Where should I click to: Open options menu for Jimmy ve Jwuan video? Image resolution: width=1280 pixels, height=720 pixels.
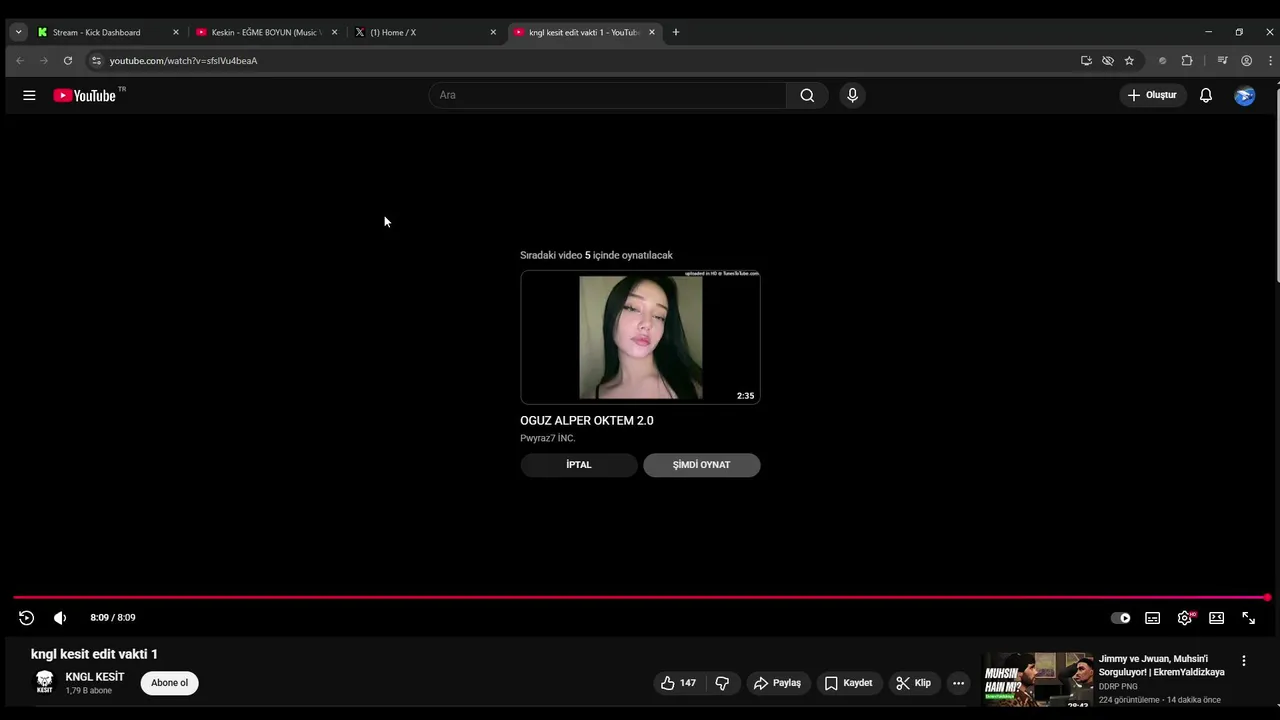point(1244,661)
